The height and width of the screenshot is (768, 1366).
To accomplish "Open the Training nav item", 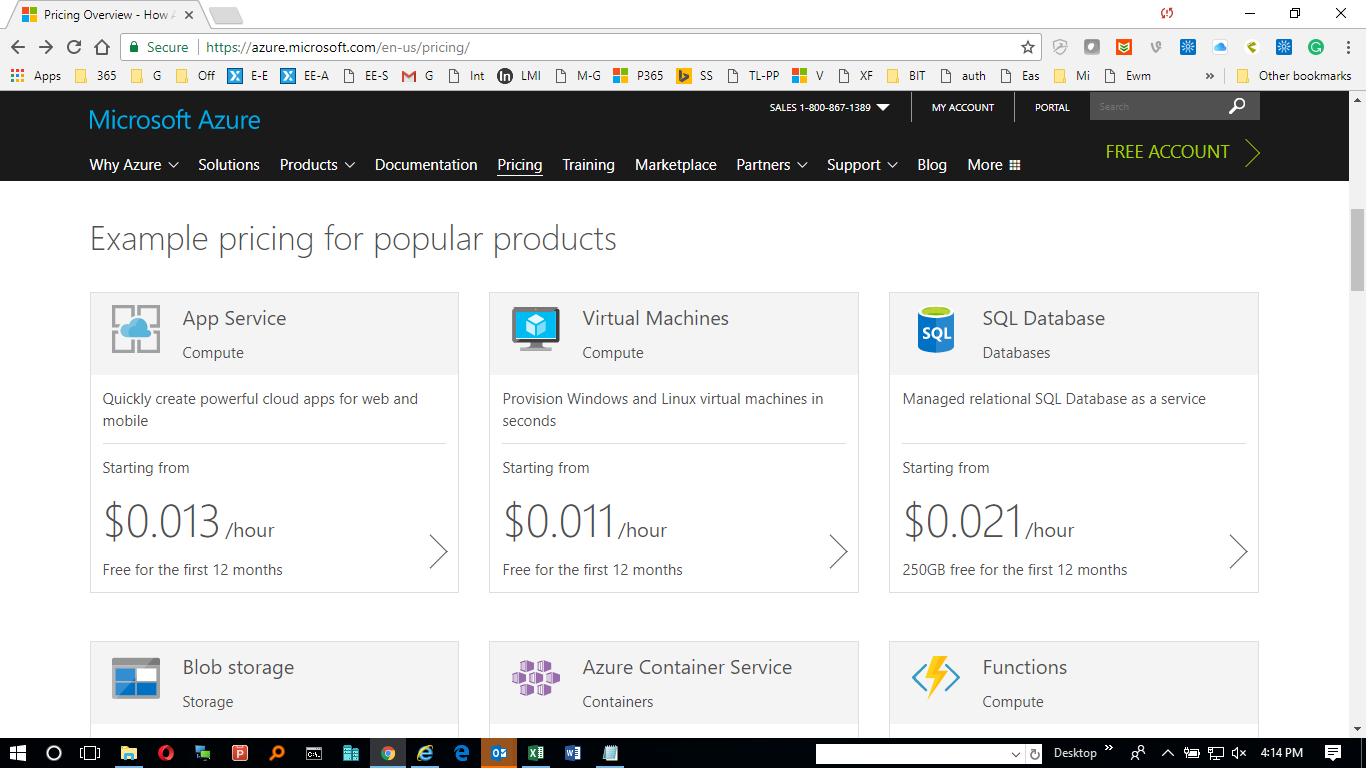I will 588,165.
